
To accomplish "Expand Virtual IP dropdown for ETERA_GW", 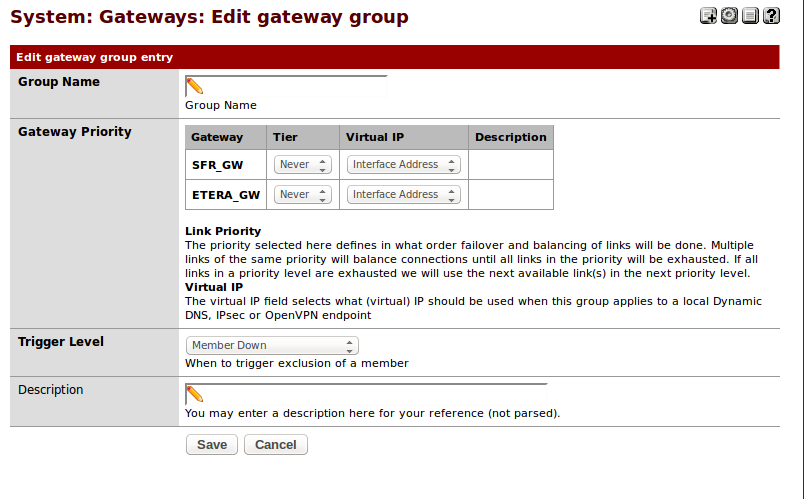I will pos(403,195).
